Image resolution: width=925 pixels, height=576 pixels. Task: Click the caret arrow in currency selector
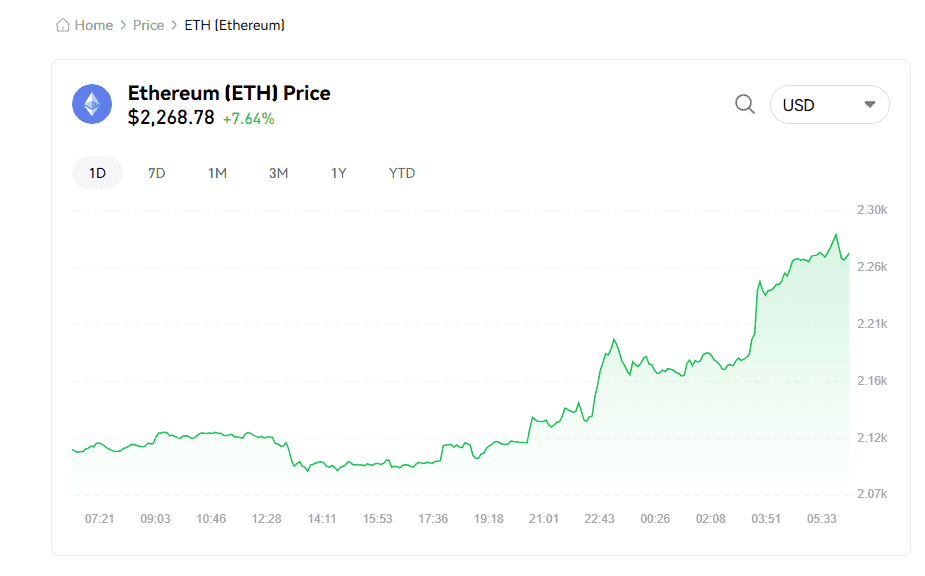(x=870, y=104)
